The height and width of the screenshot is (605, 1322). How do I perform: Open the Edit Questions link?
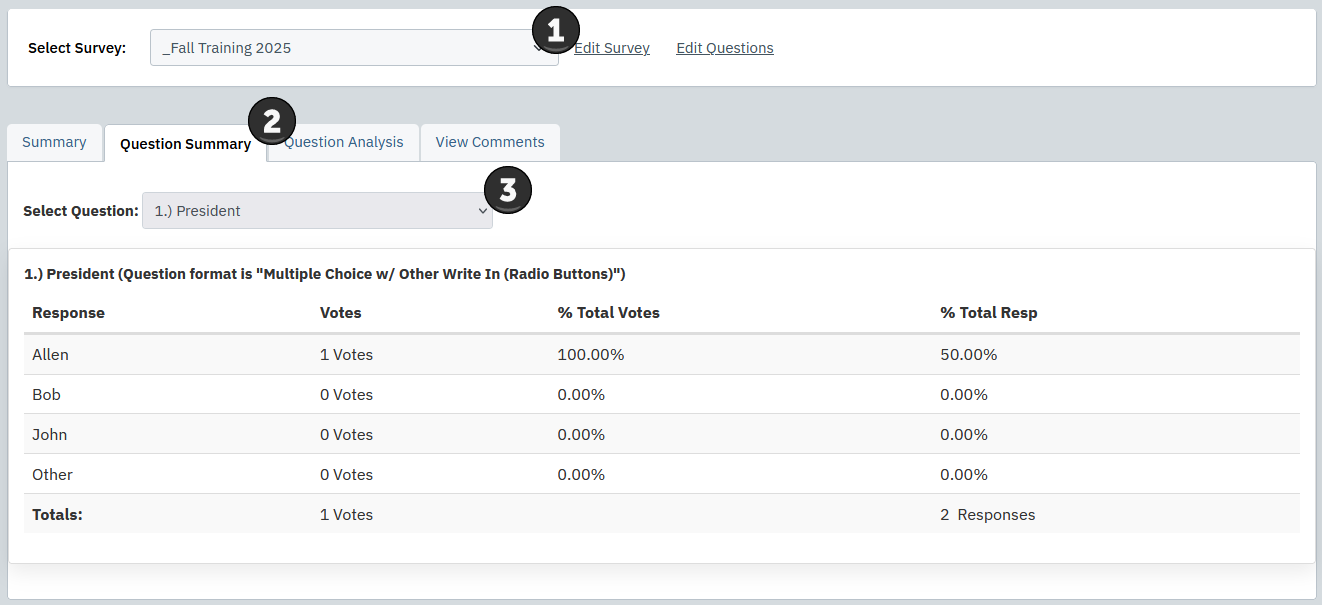coord(724,48)
